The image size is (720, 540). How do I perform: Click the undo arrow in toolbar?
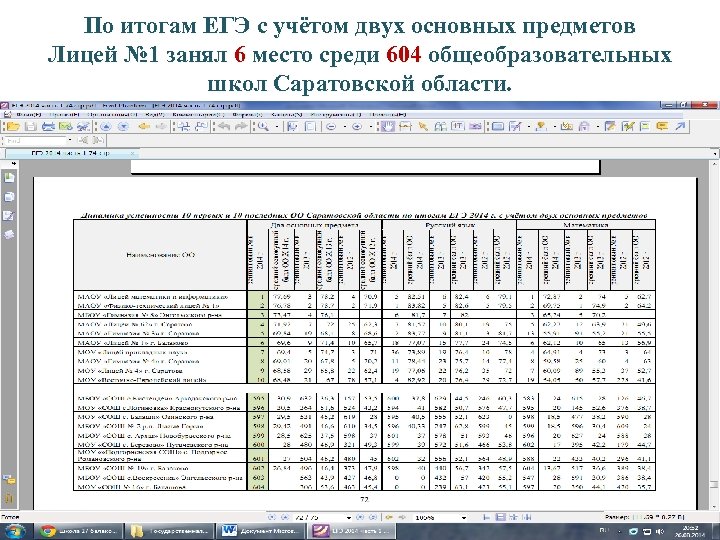point(224,126)
